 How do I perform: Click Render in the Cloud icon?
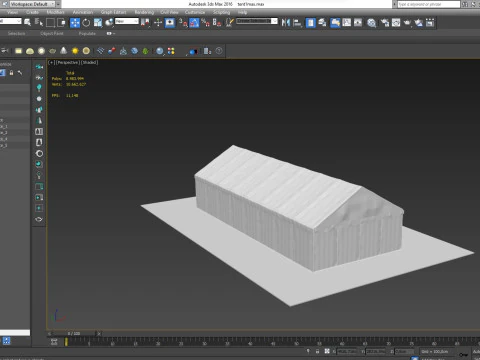[419, 22]
